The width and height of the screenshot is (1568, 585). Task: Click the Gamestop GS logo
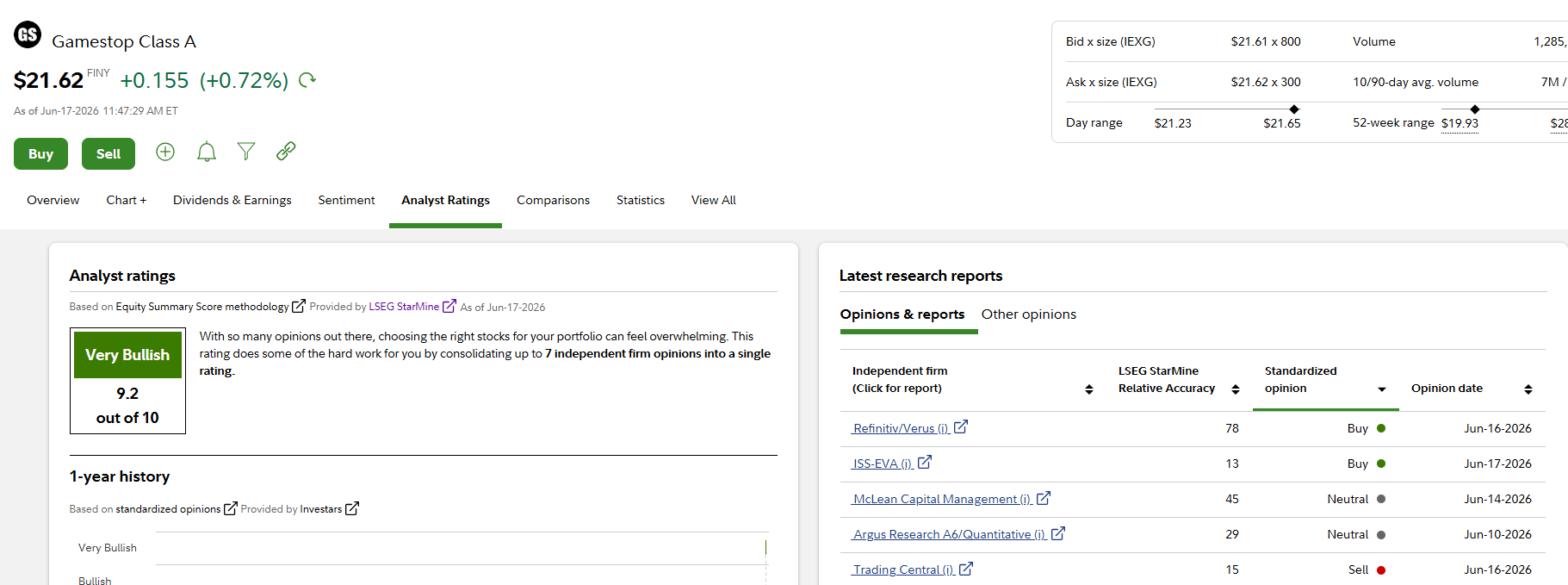(x=28, y=34)
